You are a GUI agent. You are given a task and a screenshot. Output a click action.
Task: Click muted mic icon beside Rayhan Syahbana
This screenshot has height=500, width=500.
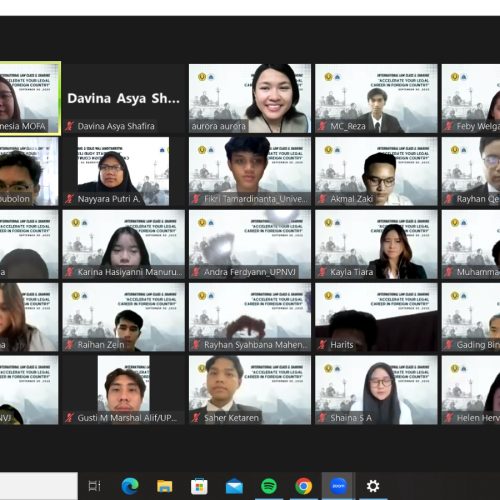196,345
